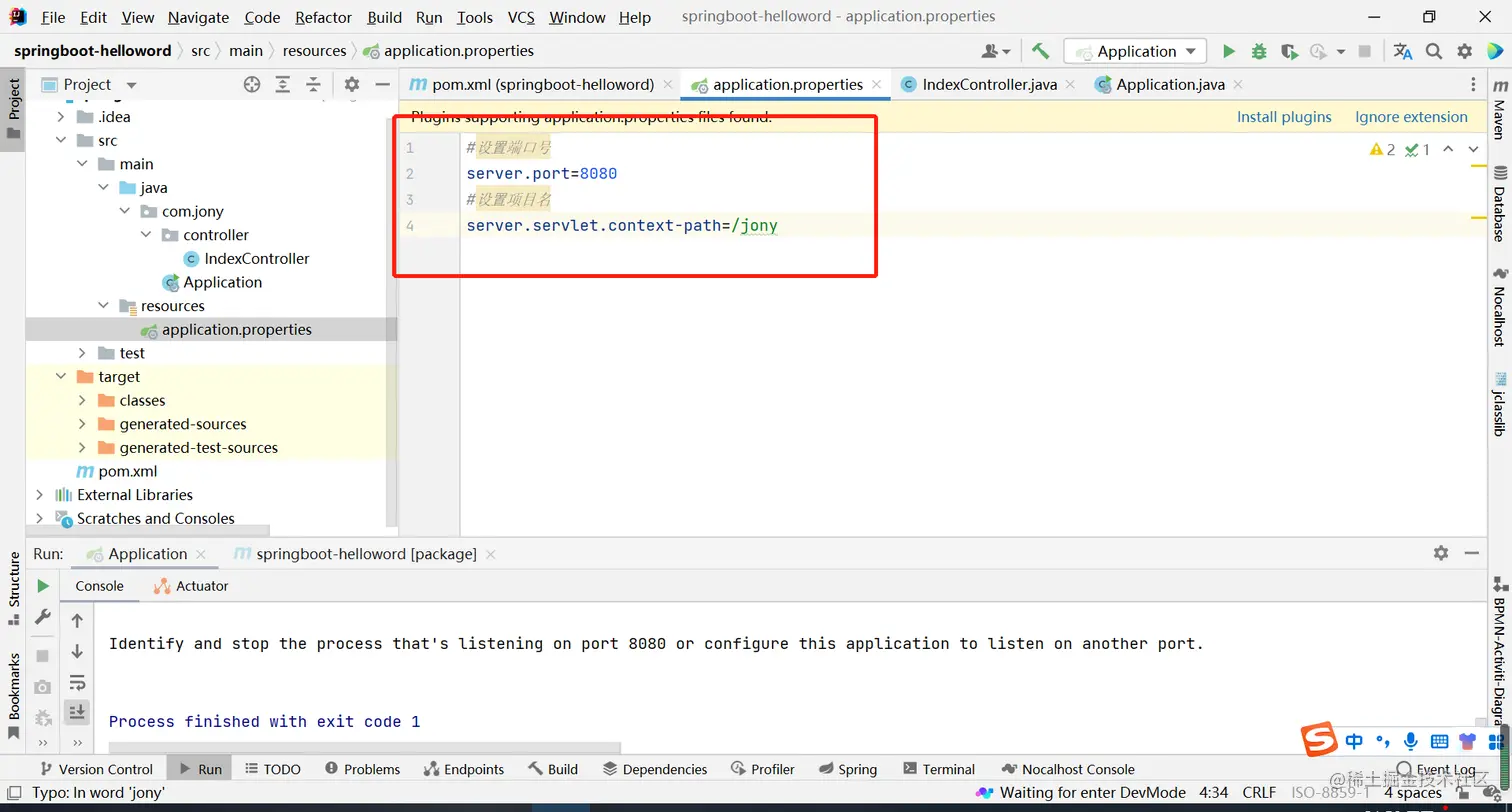Click the up arrow in console toolbar
1512x812 pixels.
[x=77, y=621]
